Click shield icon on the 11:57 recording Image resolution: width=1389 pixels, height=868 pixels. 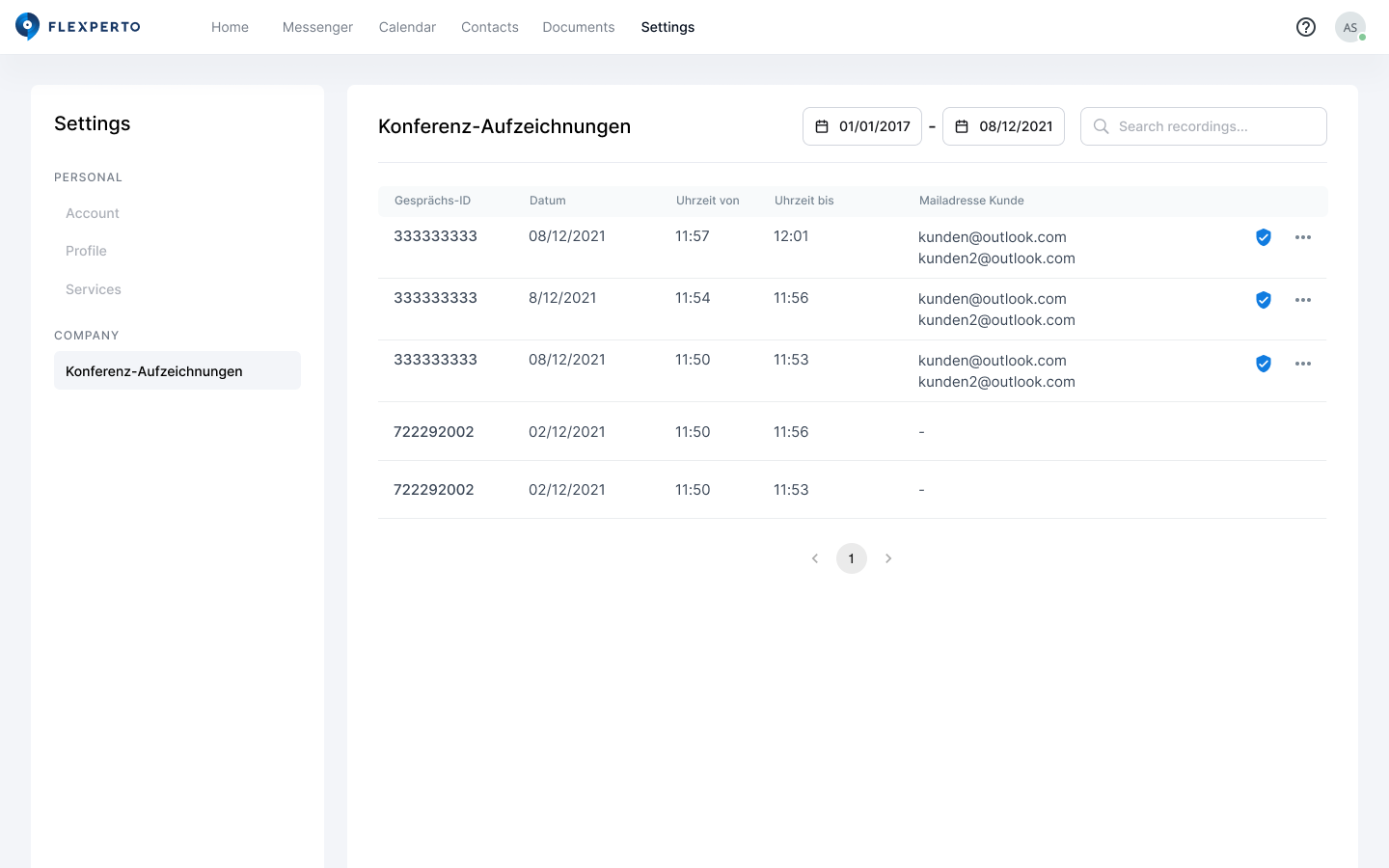tap(1263, 237)
